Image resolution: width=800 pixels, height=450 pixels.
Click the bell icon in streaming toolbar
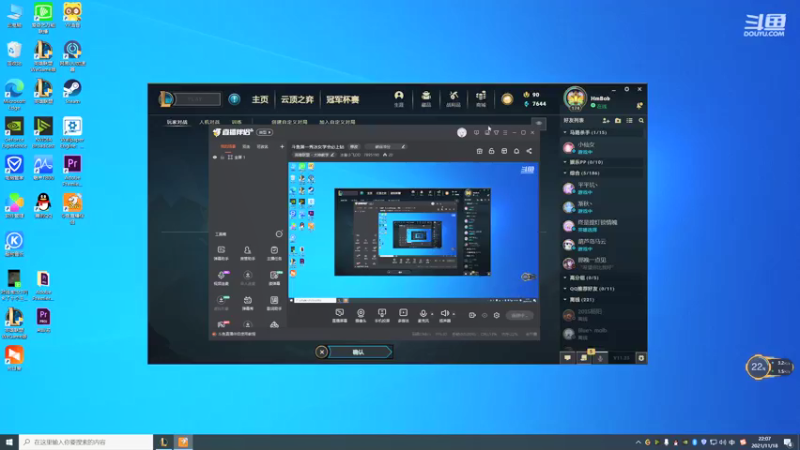click(516, 151)
